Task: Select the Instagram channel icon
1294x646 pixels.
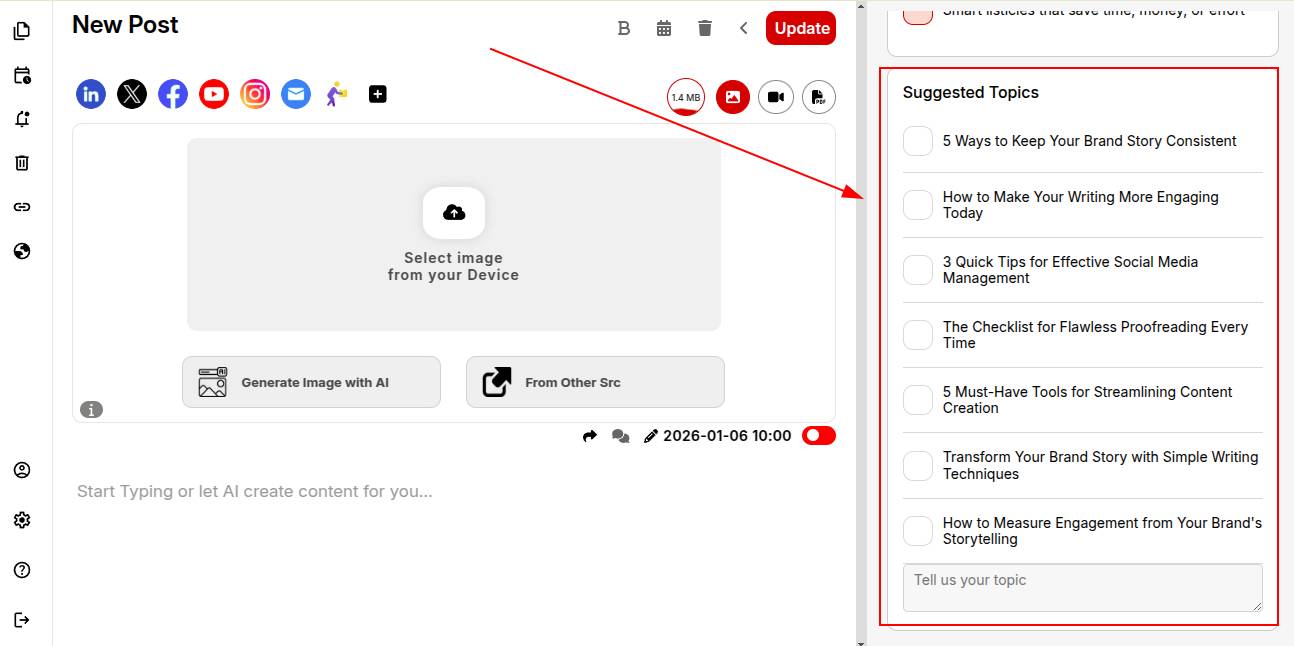Action: point(255,94)
